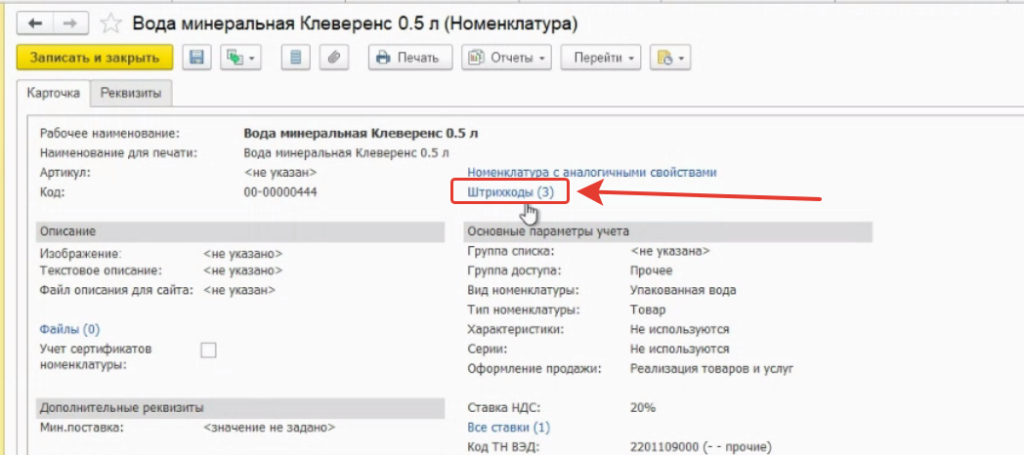Open the Штрихкоды (3) link
This screenshot has width=1024, height=455.
[x=511, y=193]
